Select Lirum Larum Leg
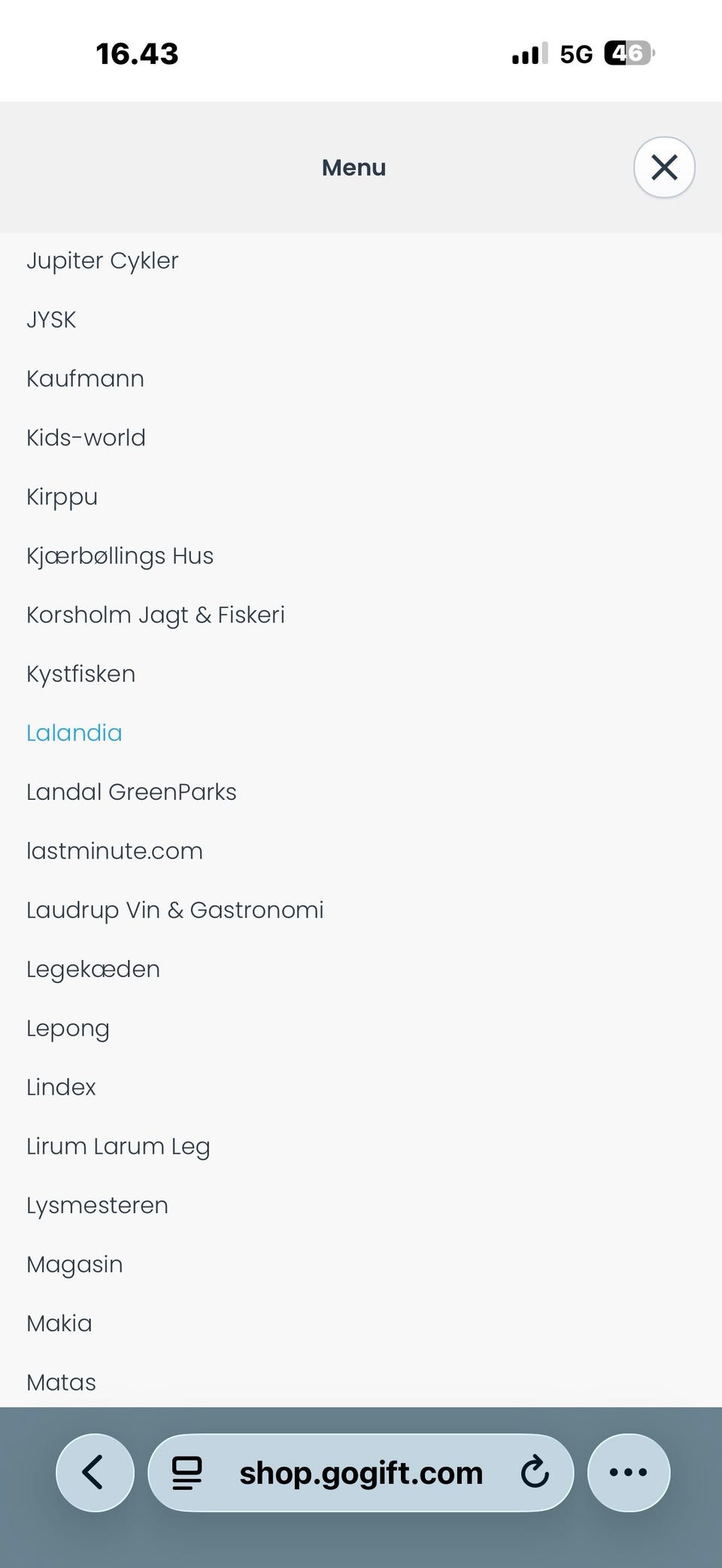This screenshot has height=1568, width=722. pos(118,1146)
